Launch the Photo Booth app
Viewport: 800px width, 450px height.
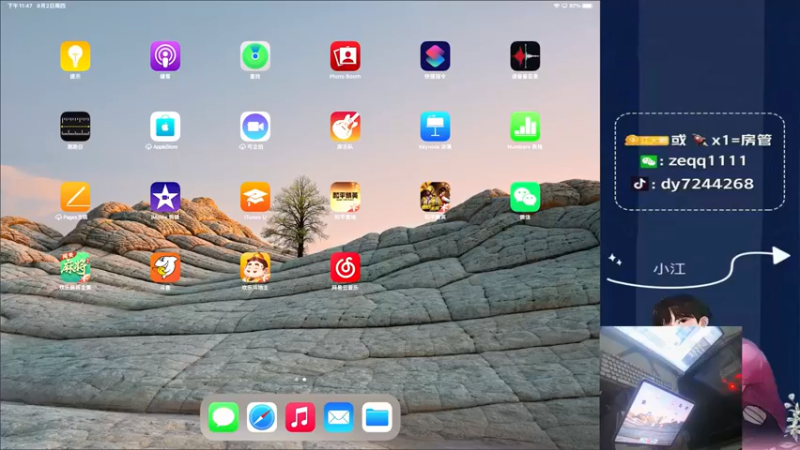click(345, 56)
